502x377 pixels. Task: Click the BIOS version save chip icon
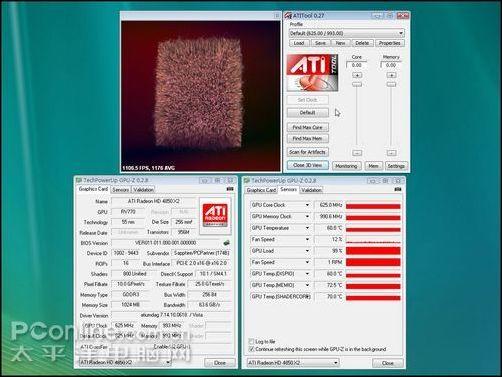tap(227, 243)
